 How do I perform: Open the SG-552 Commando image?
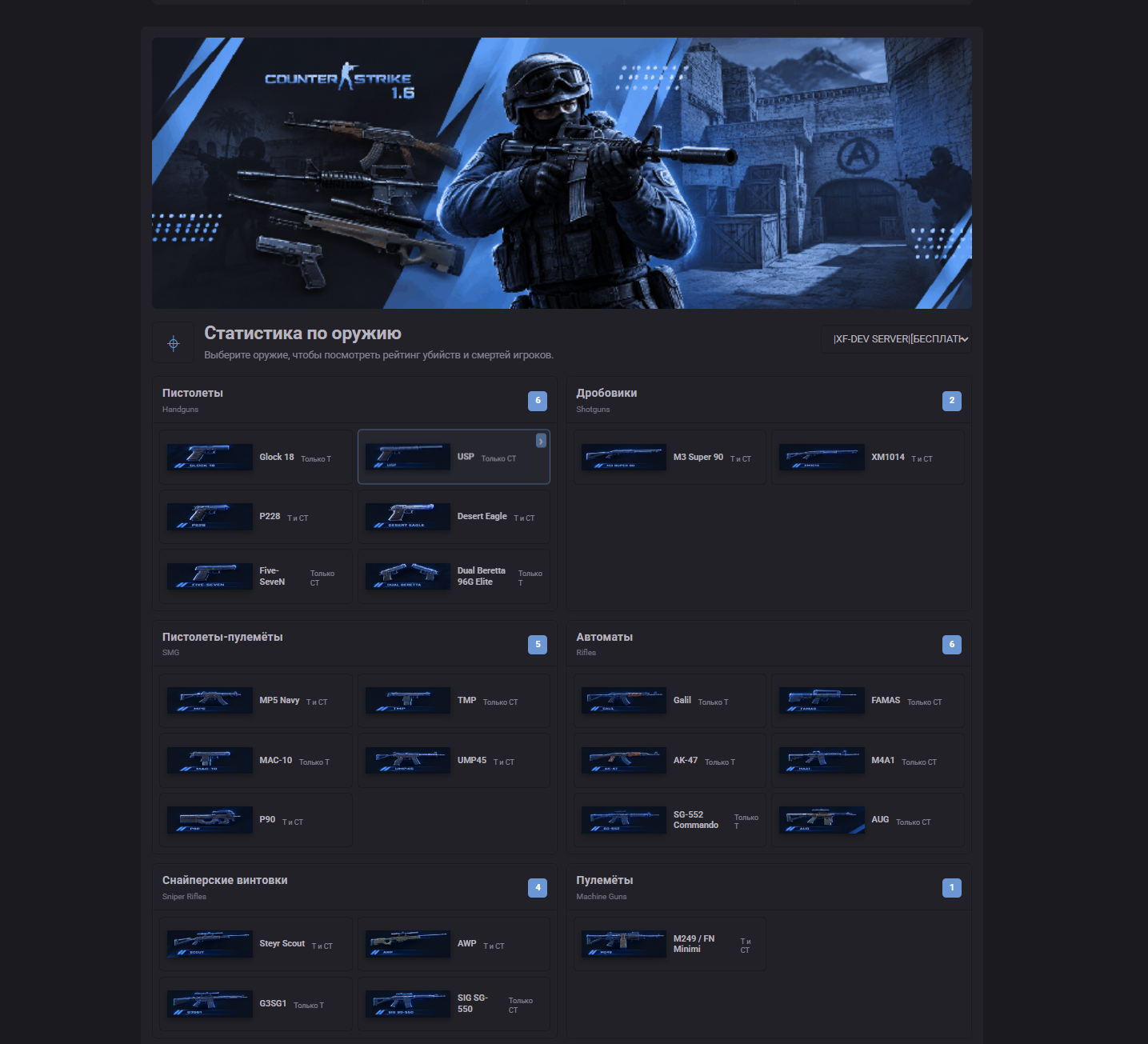(624, 820)
